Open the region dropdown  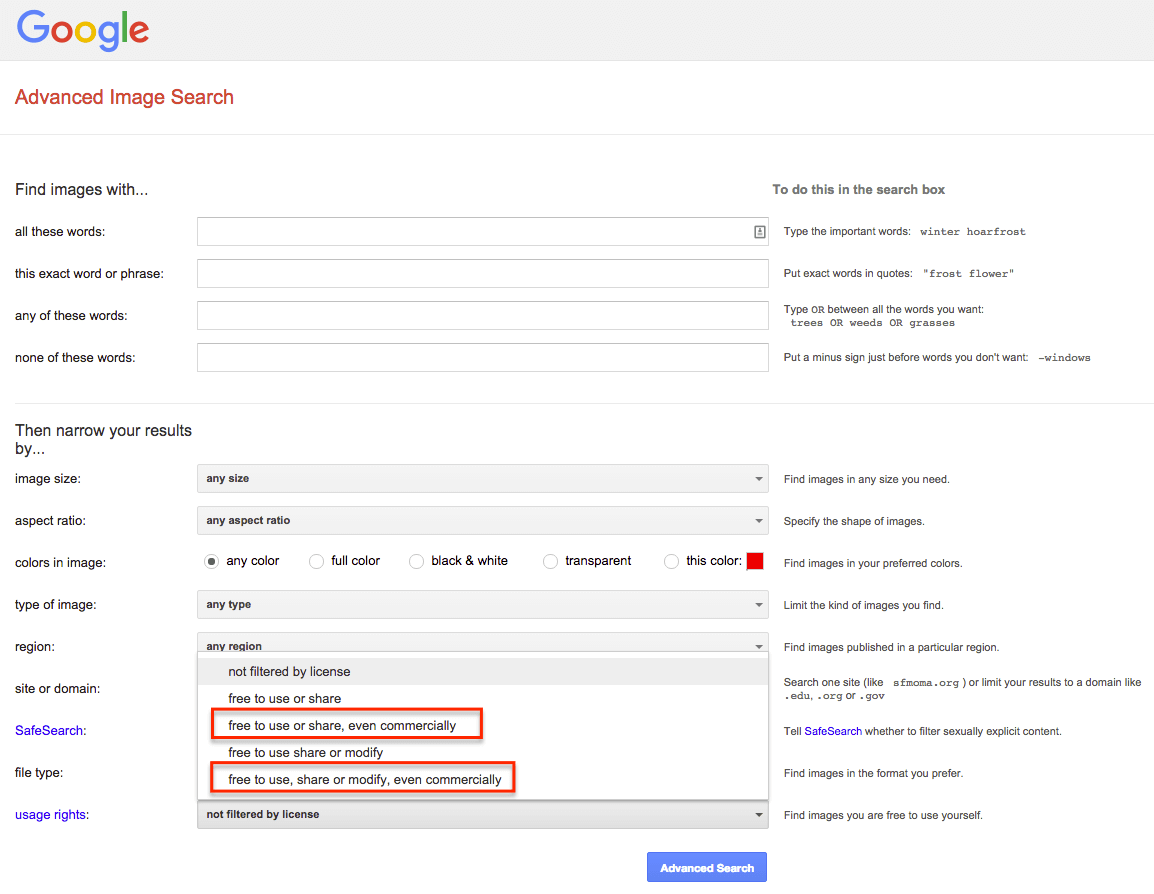pos(483,642)
